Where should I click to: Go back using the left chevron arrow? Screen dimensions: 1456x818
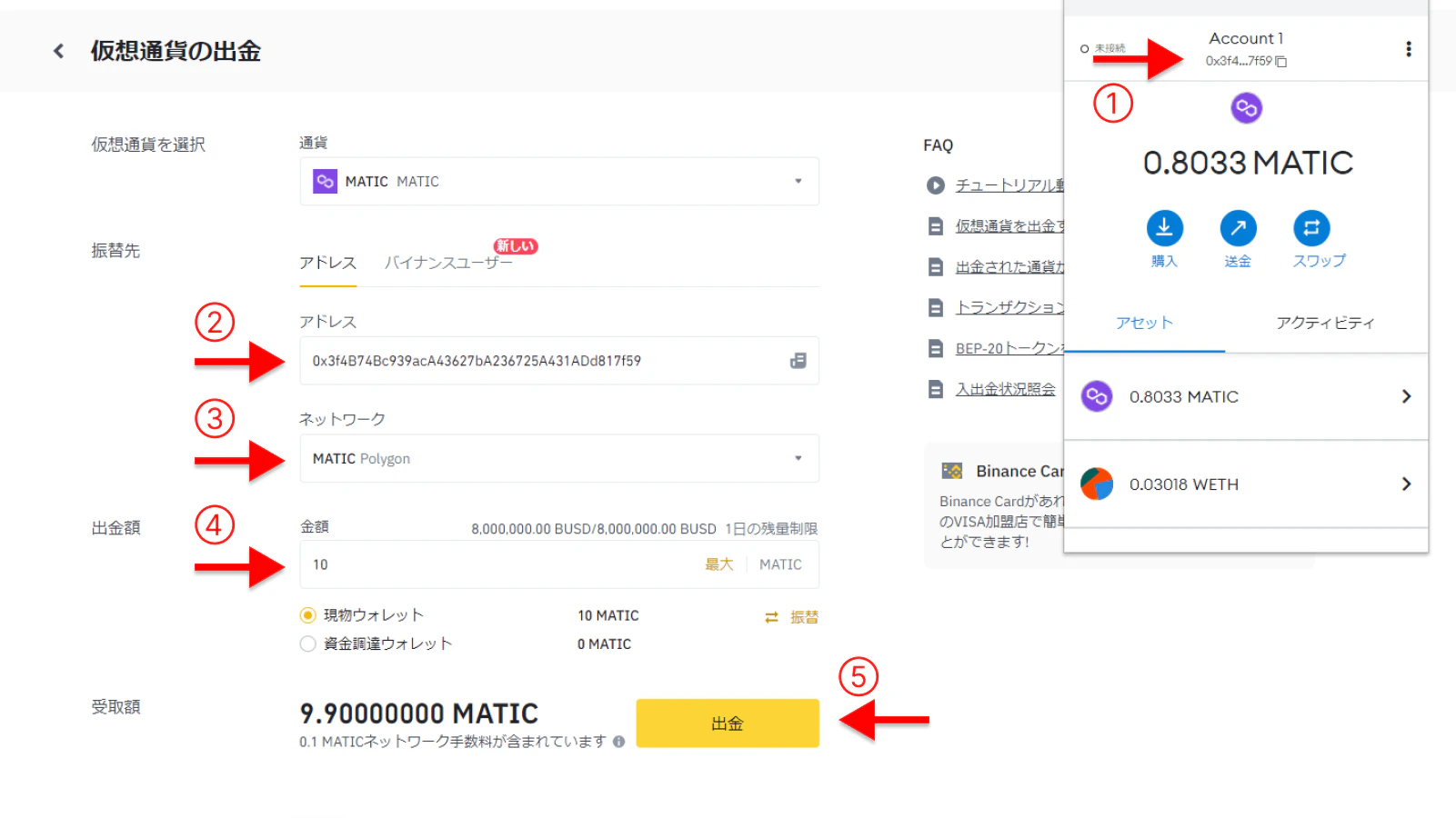(58, 51)
